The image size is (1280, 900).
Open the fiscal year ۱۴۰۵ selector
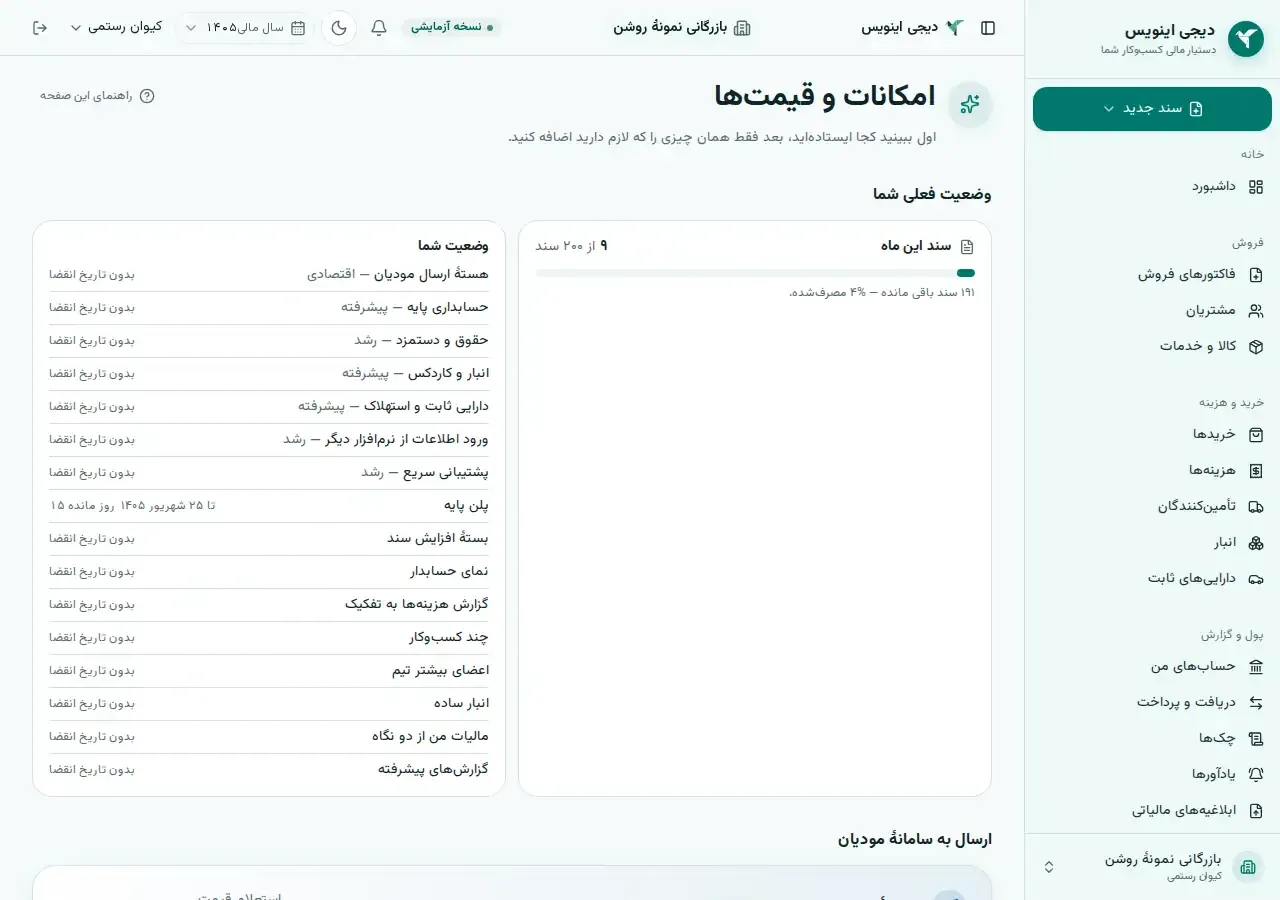(246, 28)
